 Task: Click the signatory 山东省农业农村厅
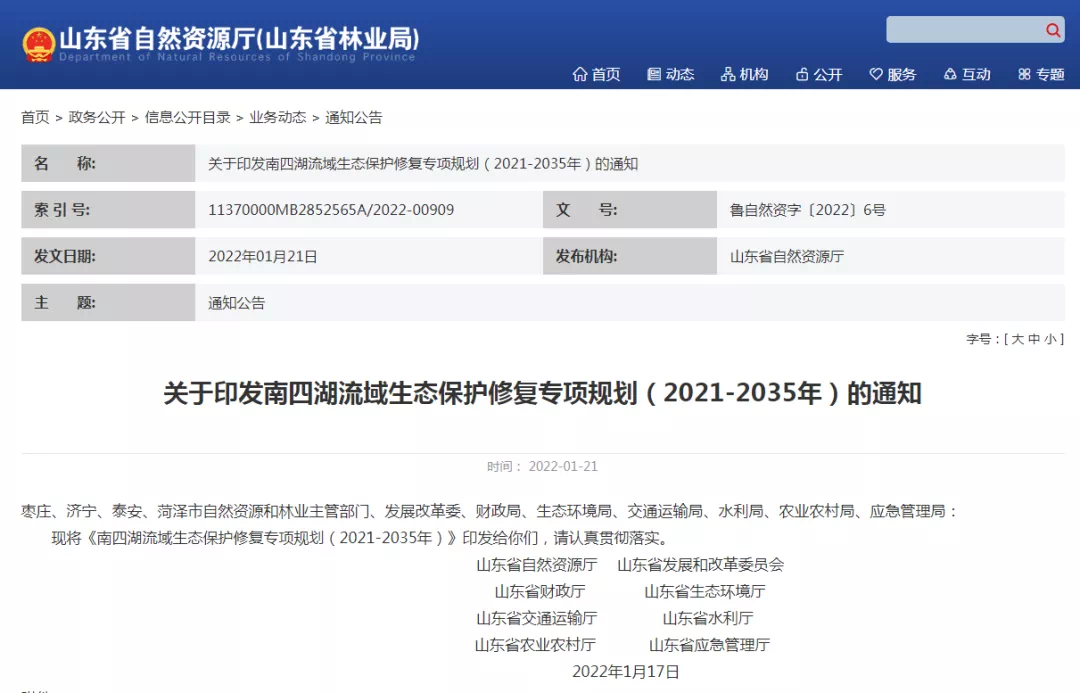coord(535,645)
